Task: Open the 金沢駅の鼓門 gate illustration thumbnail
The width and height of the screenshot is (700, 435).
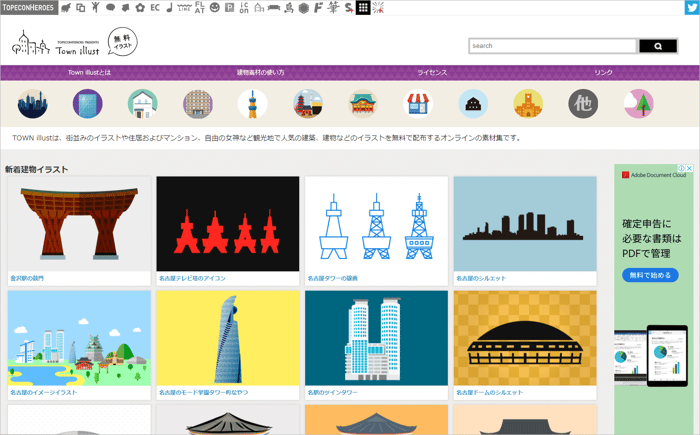Action: [x=79, y=224]
